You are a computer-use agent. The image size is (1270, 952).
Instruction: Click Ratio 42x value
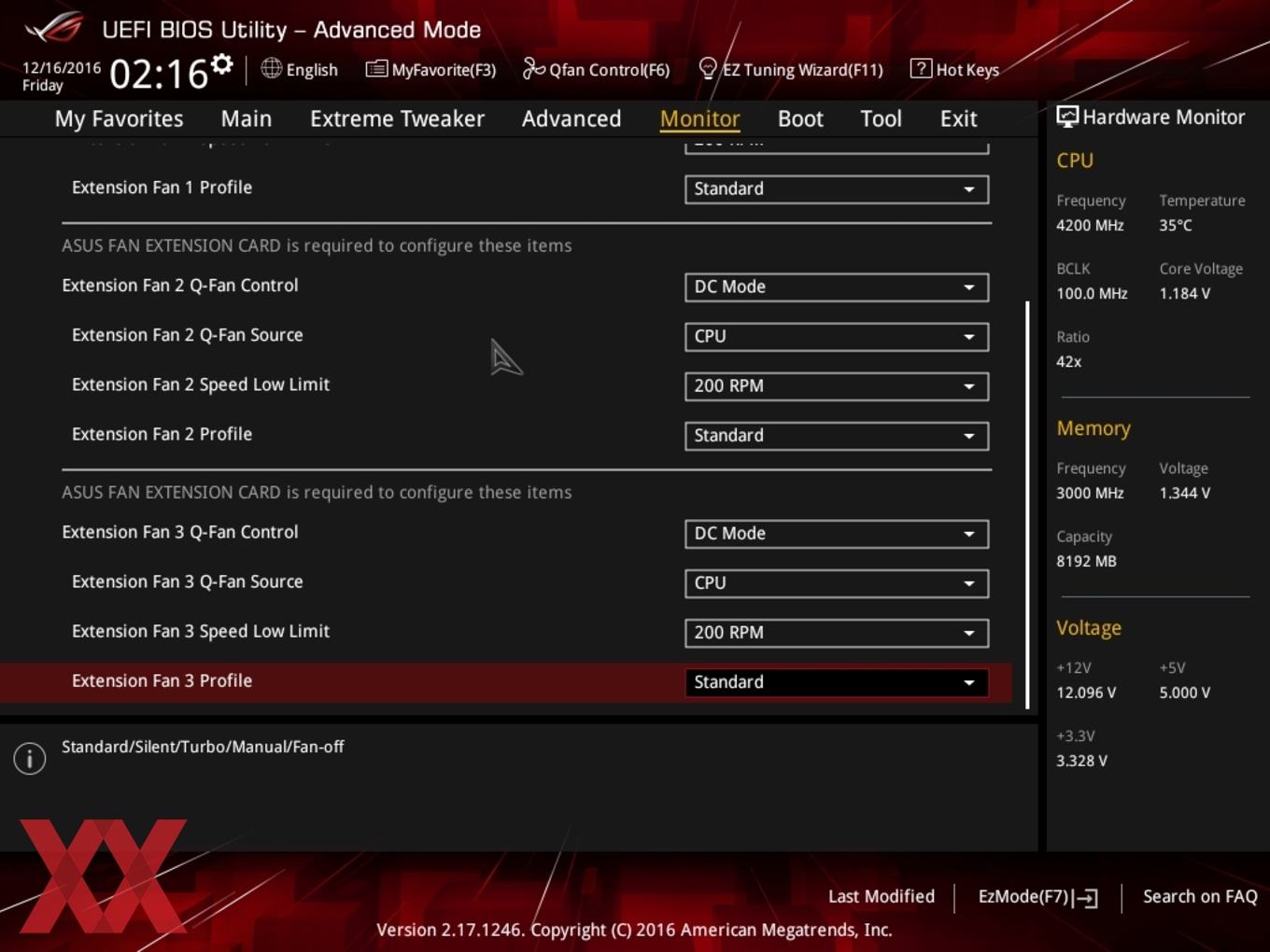tap(1069, 361)
